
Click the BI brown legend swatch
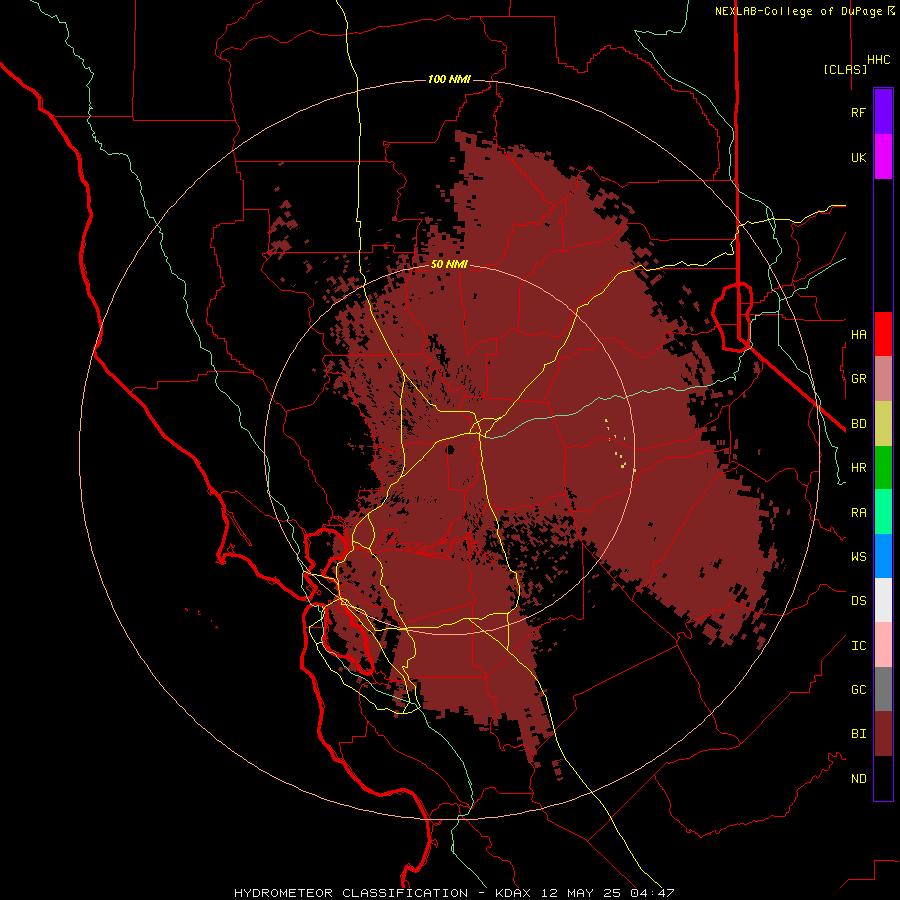[x=883, y=734]
